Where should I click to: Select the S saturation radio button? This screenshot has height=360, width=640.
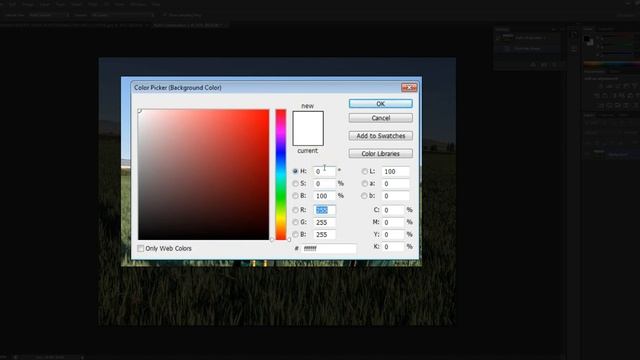click(295, 184)
